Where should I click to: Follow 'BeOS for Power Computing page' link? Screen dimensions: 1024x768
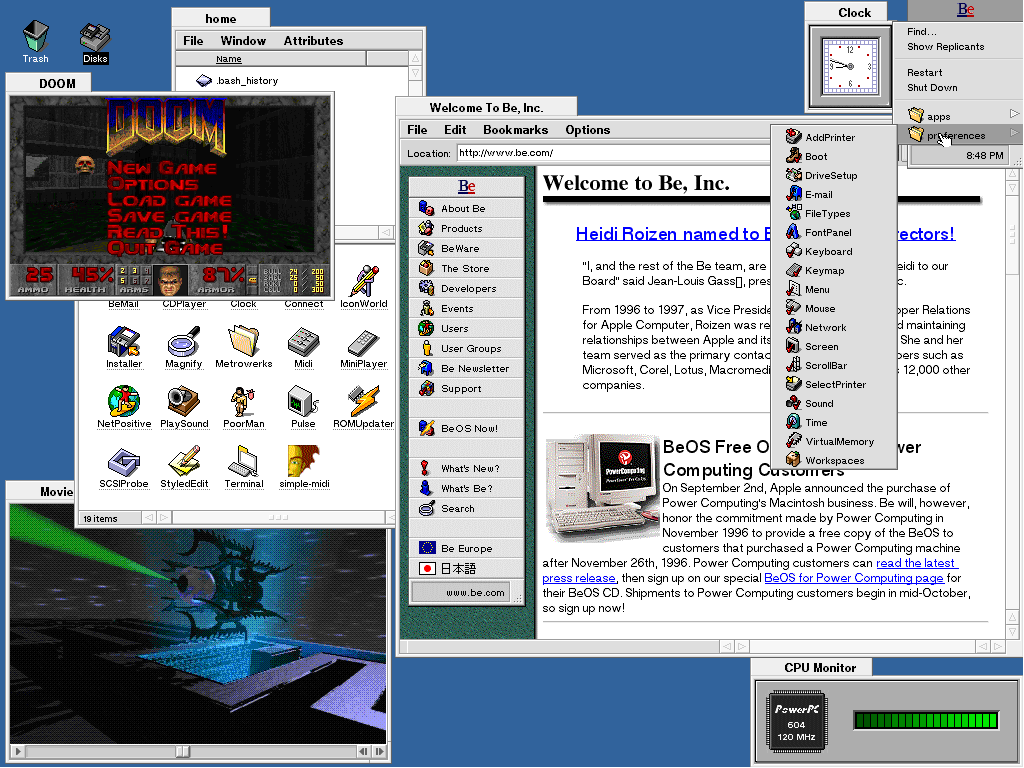(x=854, y=578)
